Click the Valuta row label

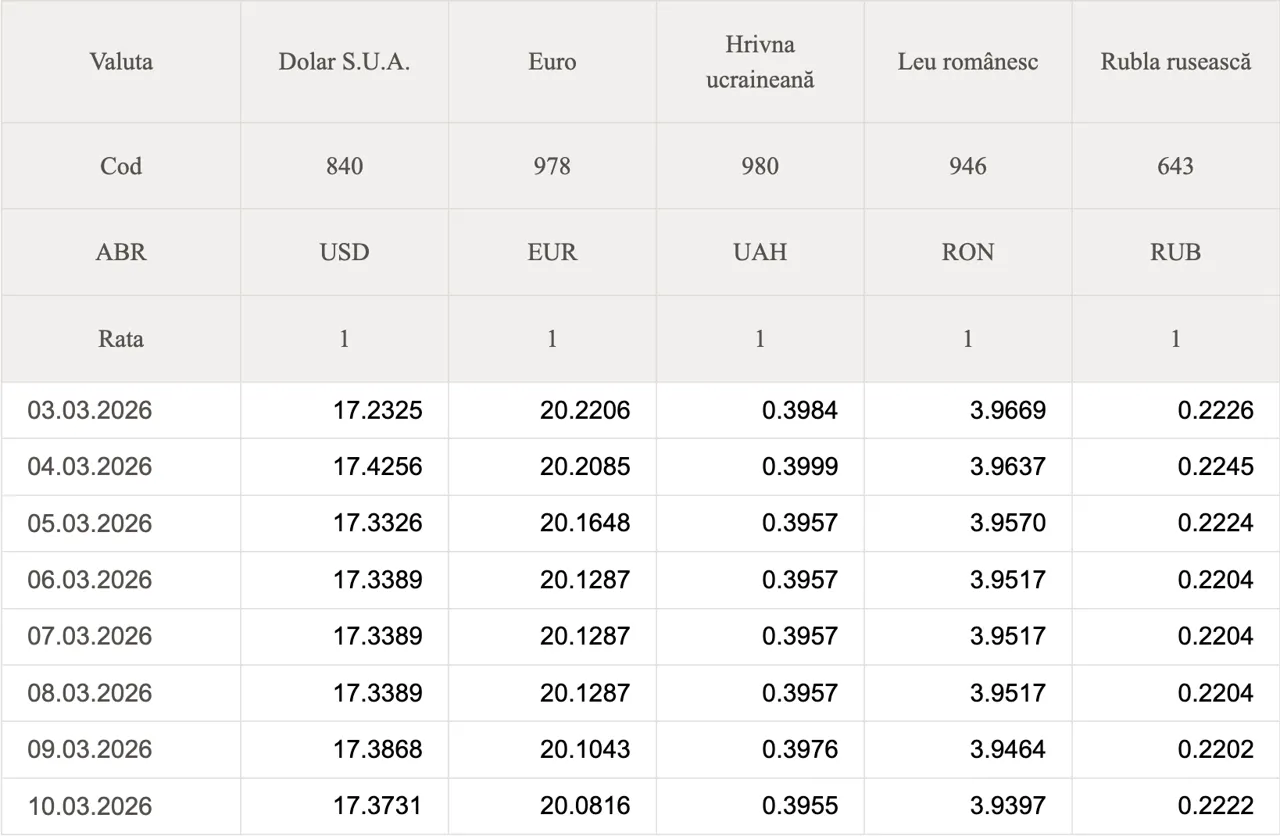pyautogui.click(x=121, y=62)
